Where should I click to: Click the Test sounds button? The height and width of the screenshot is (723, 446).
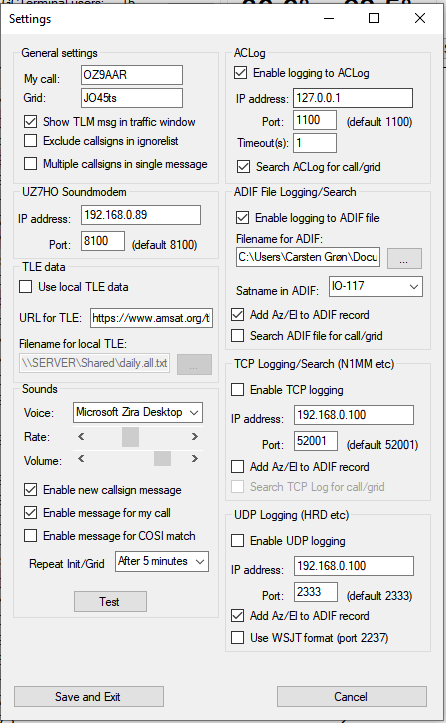click(110, 601)
